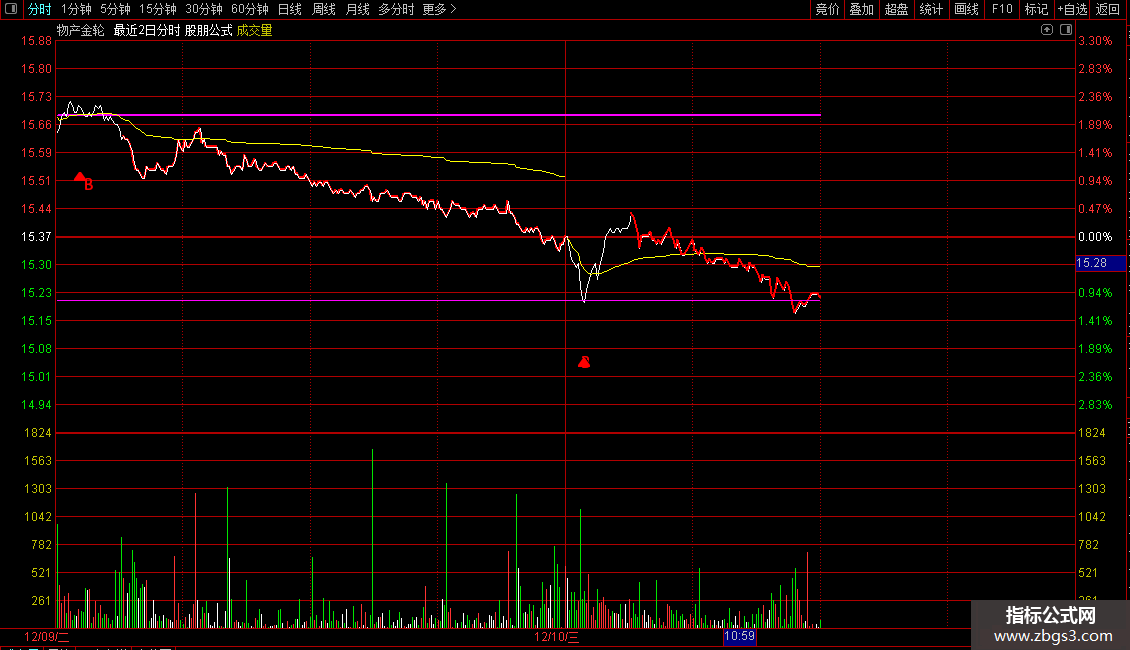The image size is (1130, 650).
Task: Click the stock name 物产金轮
Action: pos(81,30)
